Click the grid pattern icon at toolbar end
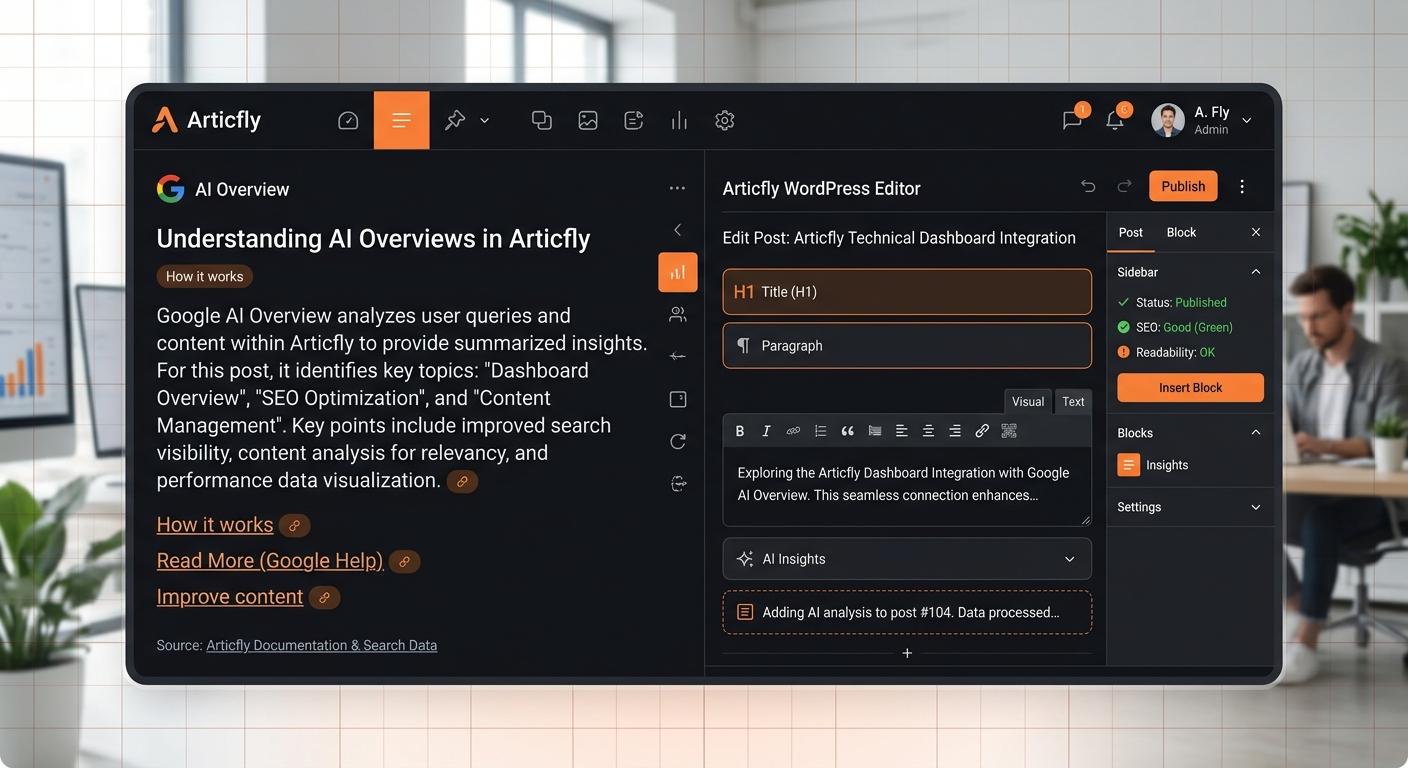Viewport: 1408px width, 768px height. click(1009, 431)
